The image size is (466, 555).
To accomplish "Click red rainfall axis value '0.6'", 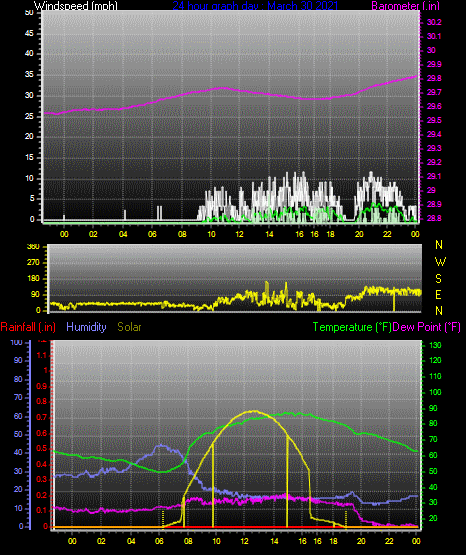I will click(42, 433).
